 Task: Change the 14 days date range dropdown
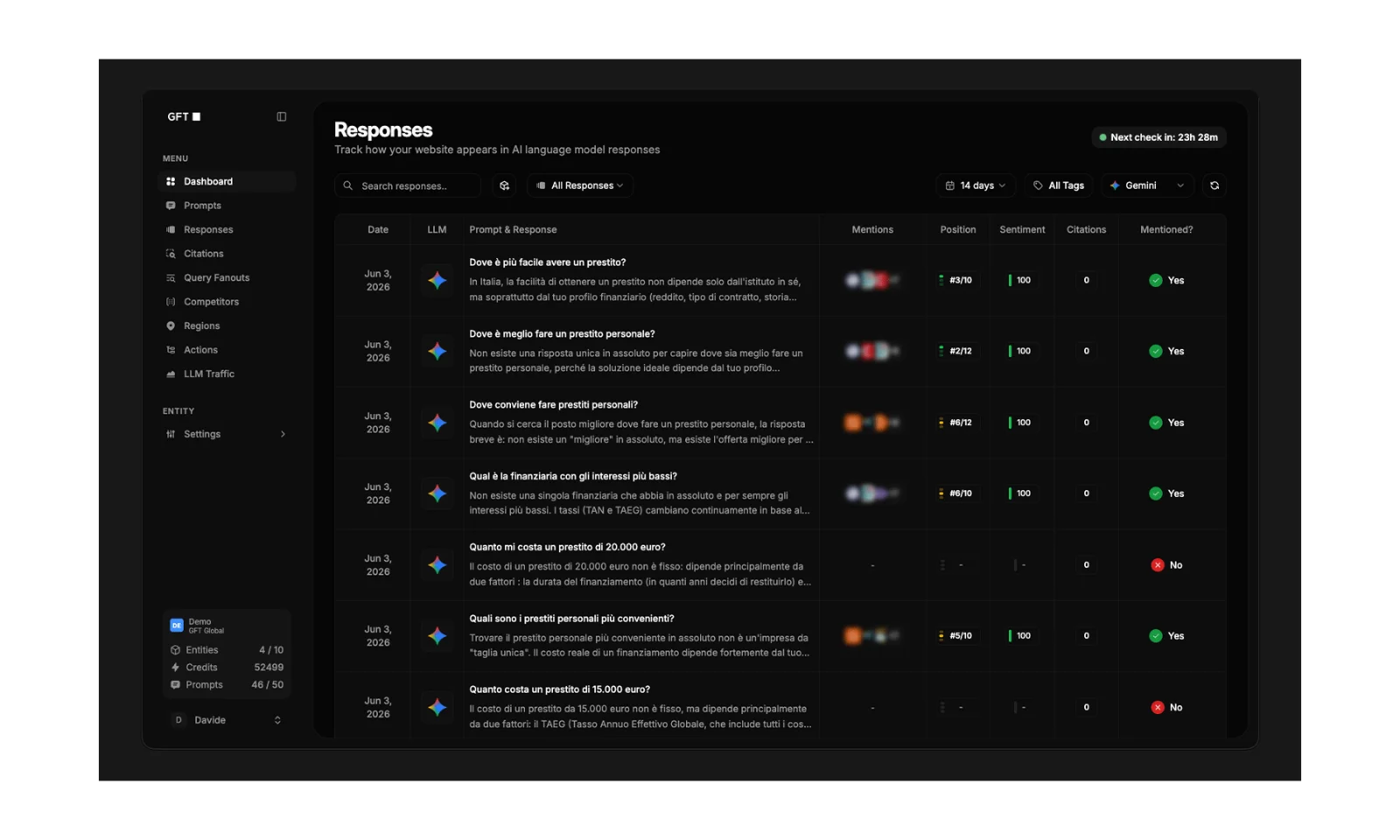pos(976,185)
